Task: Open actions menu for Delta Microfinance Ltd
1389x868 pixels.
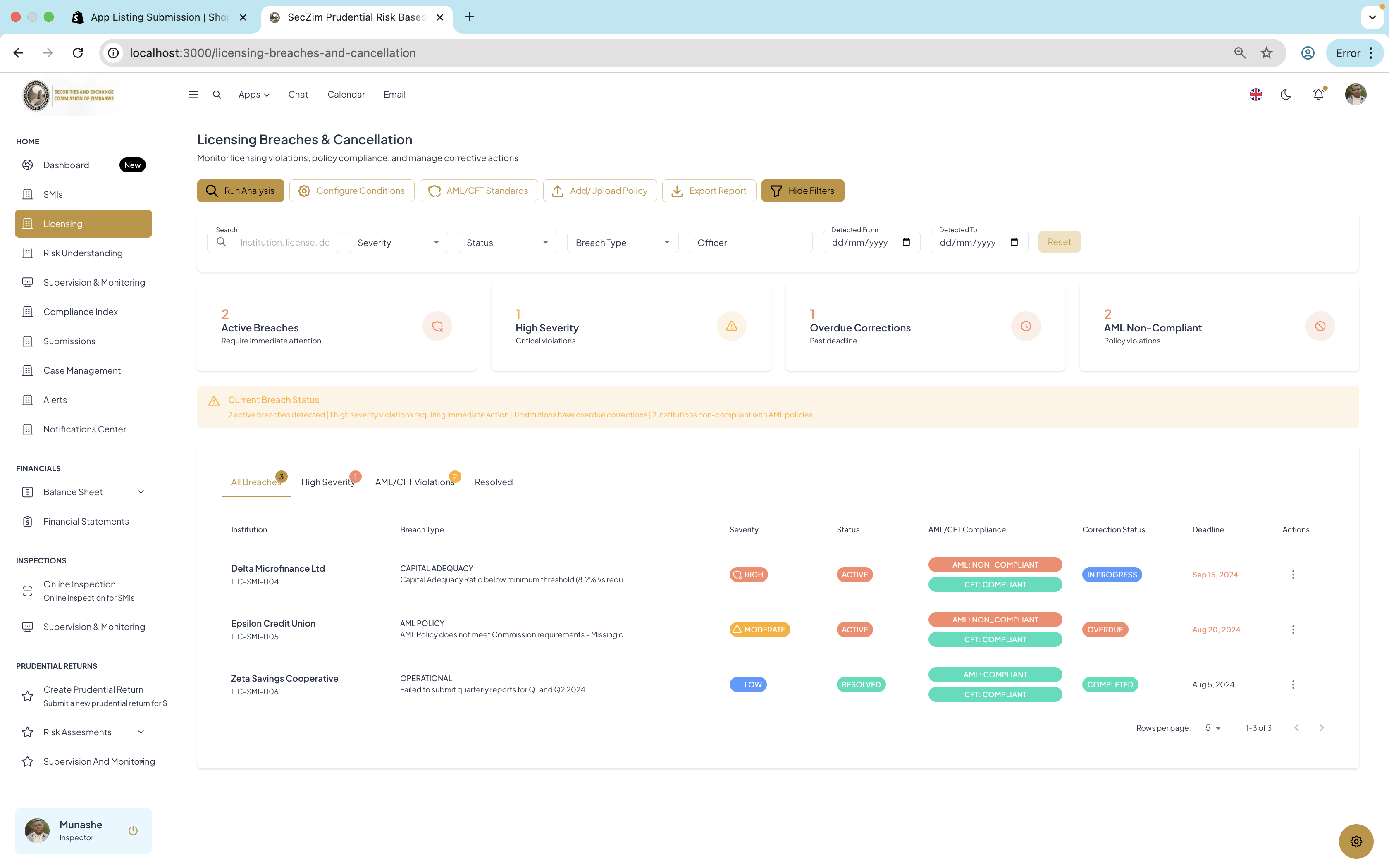Action: click(x=1293, y=575)
